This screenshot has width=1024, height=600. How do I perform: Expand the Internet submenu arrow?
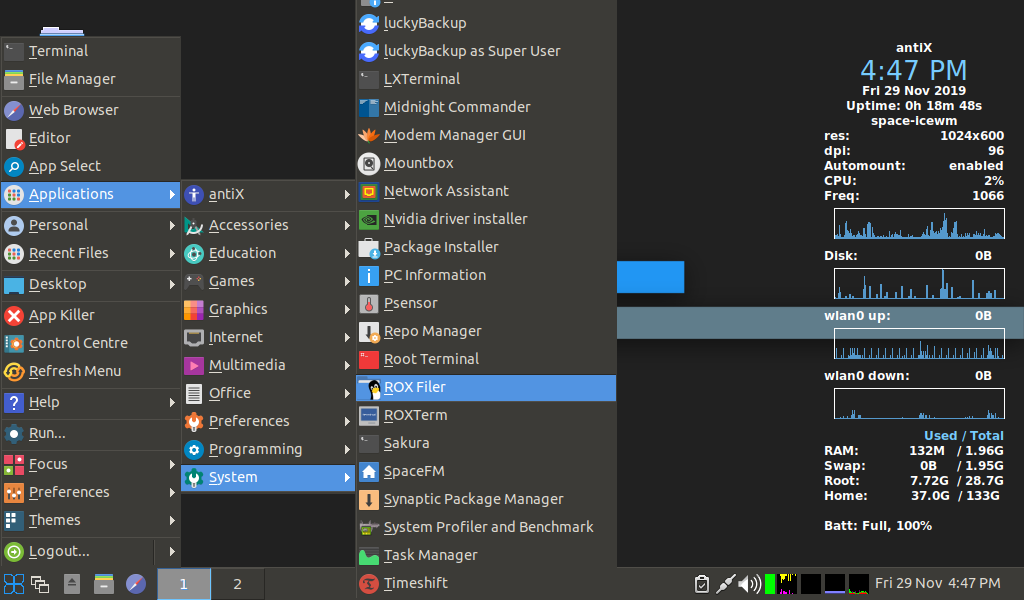pyautogui.click(x=347, y=338)
